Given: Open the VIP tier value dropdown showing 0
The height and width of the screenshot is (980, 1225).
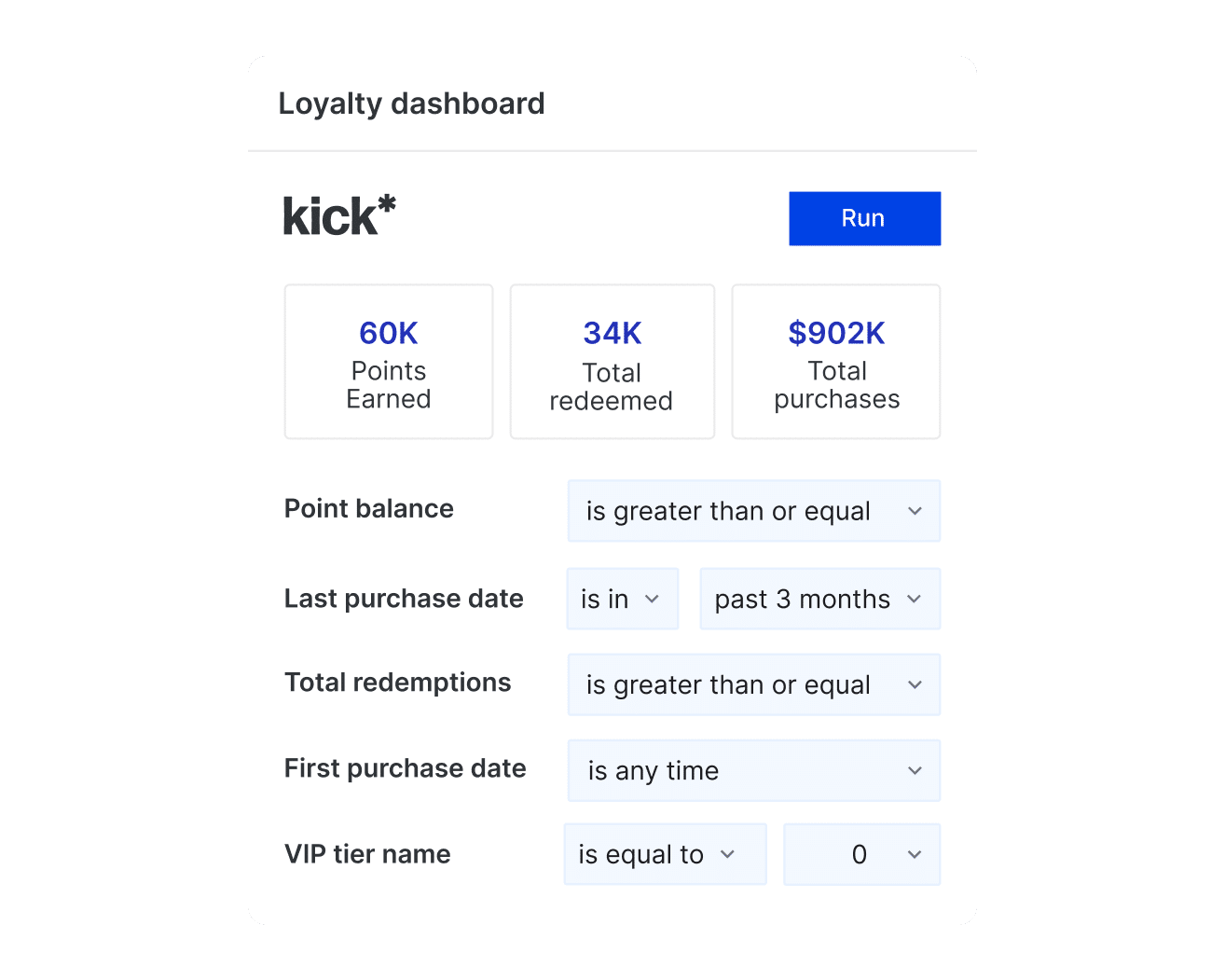Looking at the screenshot, I should (x=860, y=854).
